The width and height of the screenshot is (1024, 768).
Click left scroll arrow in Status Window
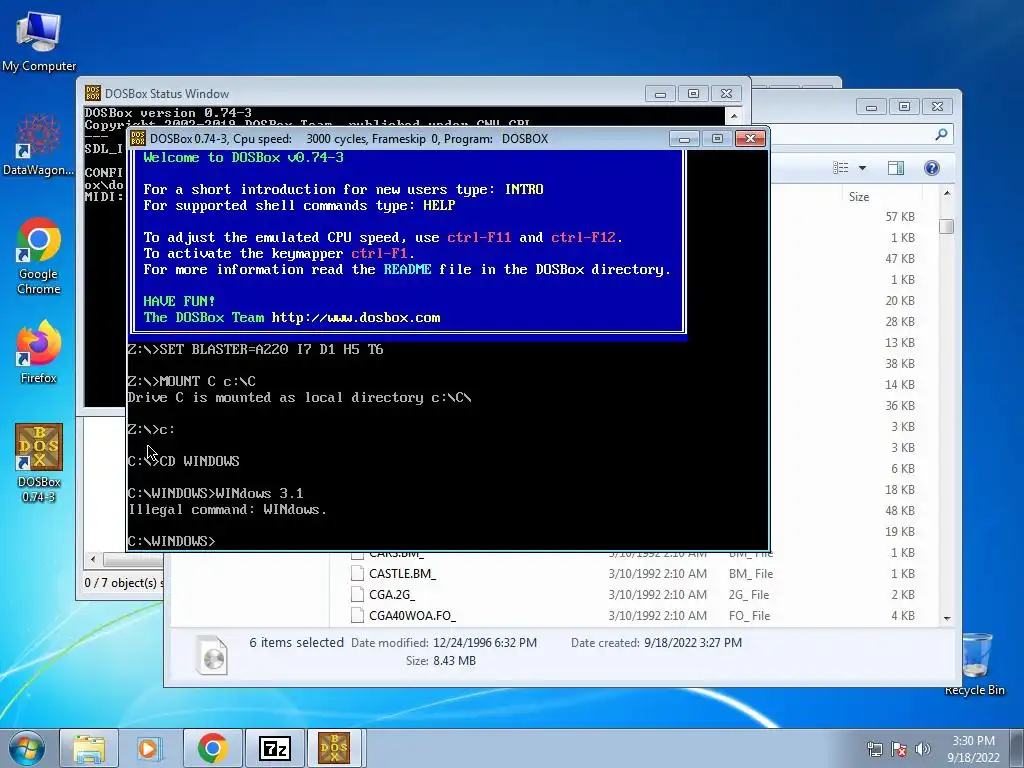pyautogui.click(x=93, y=560)
